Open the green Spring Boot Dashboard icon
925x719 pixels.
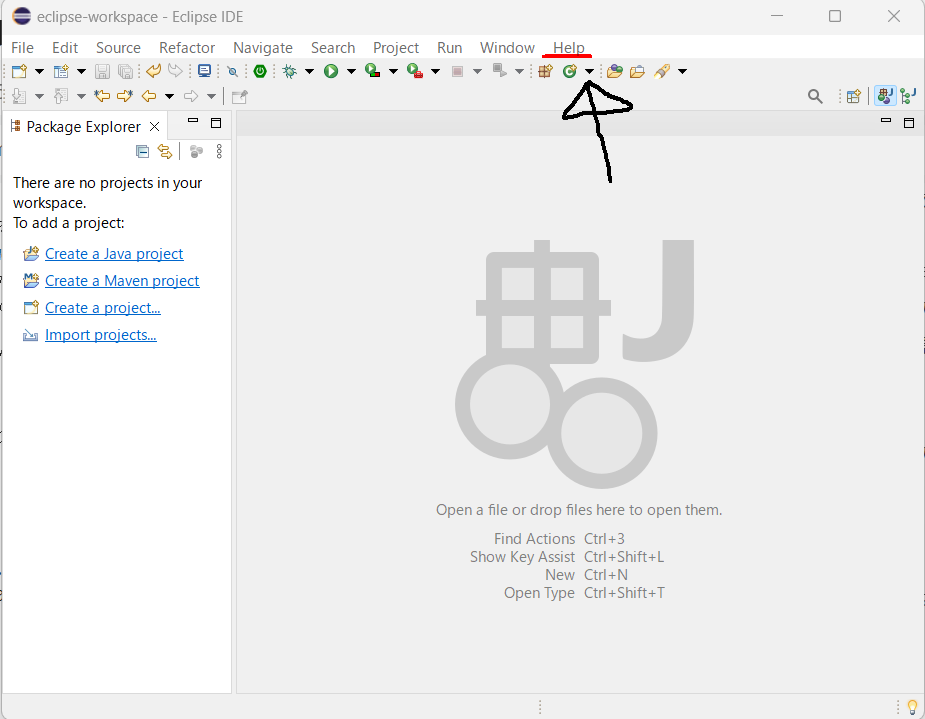pyautogui.click(x=260, y=71)
